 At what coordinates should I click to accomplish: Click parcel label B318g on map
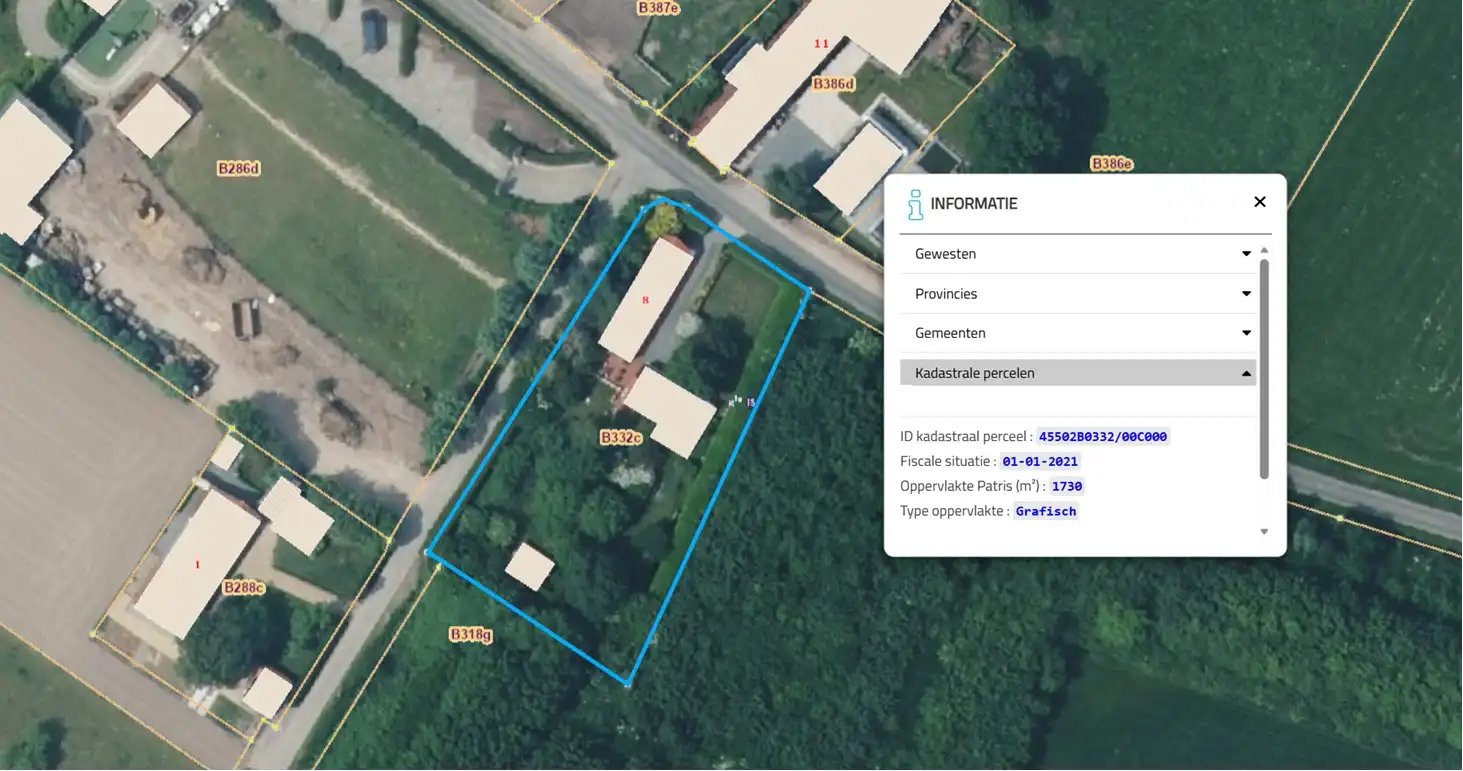point(471,634)
